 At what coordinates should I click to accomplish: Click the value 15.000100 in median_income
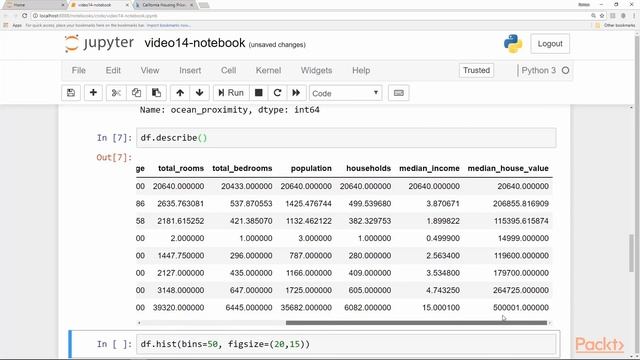441,308
